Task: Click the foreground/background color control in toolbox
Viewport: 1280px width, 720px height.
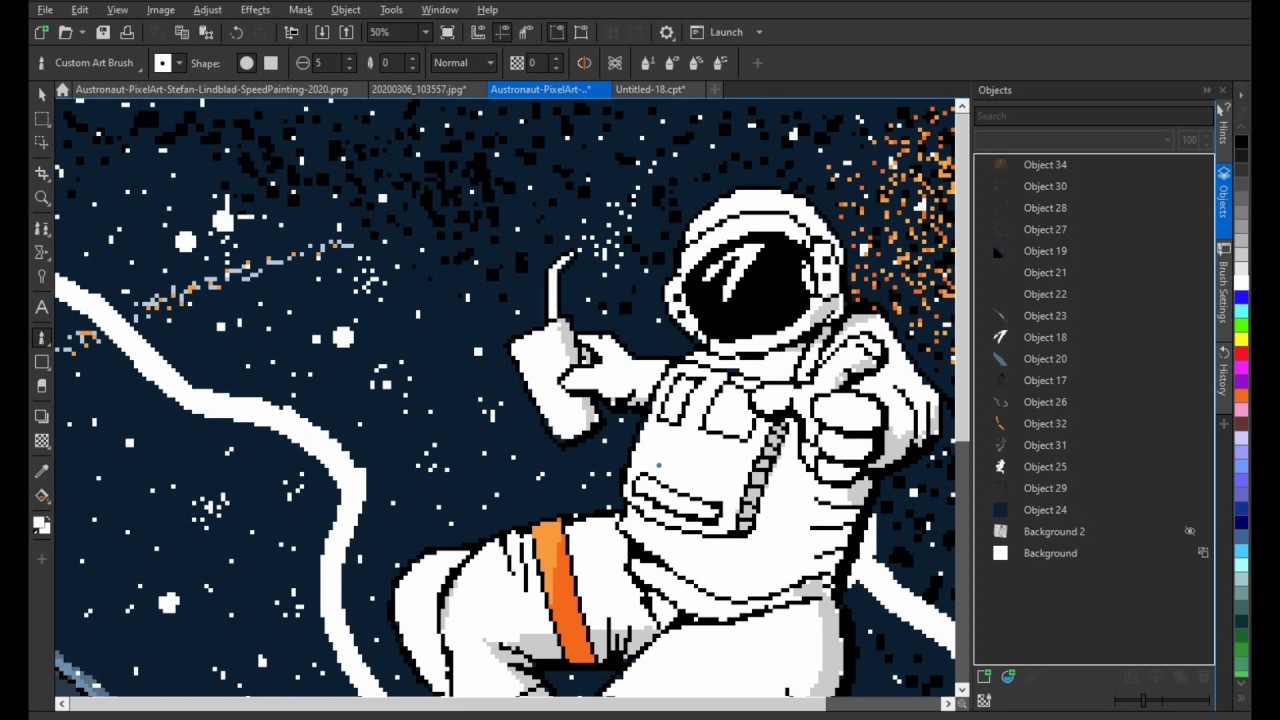Action: 41,524
